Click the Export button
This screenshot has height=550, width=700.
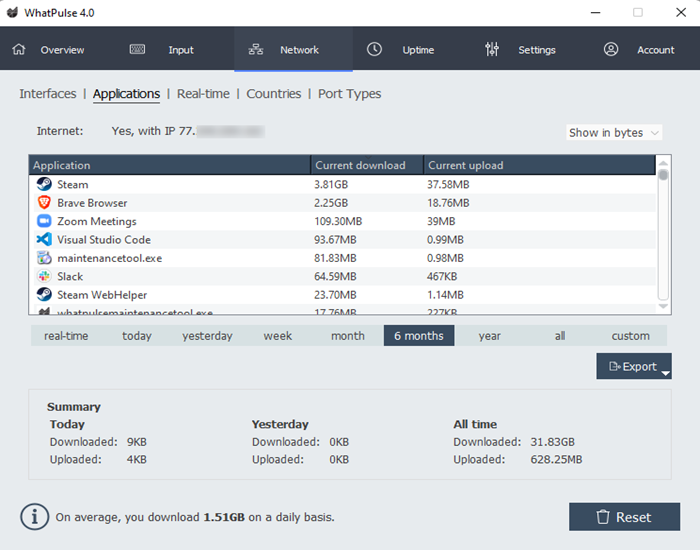[x=633, y=366]
